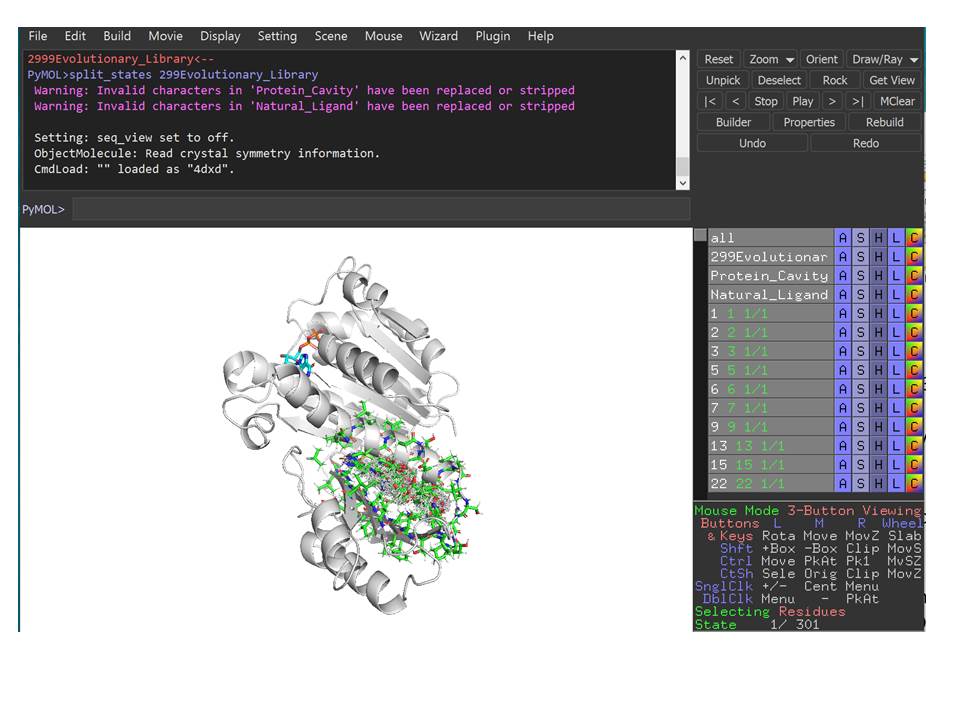The height and width of the screenshot is (720, 960).
Task: Open the Label (L) menu for 299Evolutionar object
Action: coord(896,257)
